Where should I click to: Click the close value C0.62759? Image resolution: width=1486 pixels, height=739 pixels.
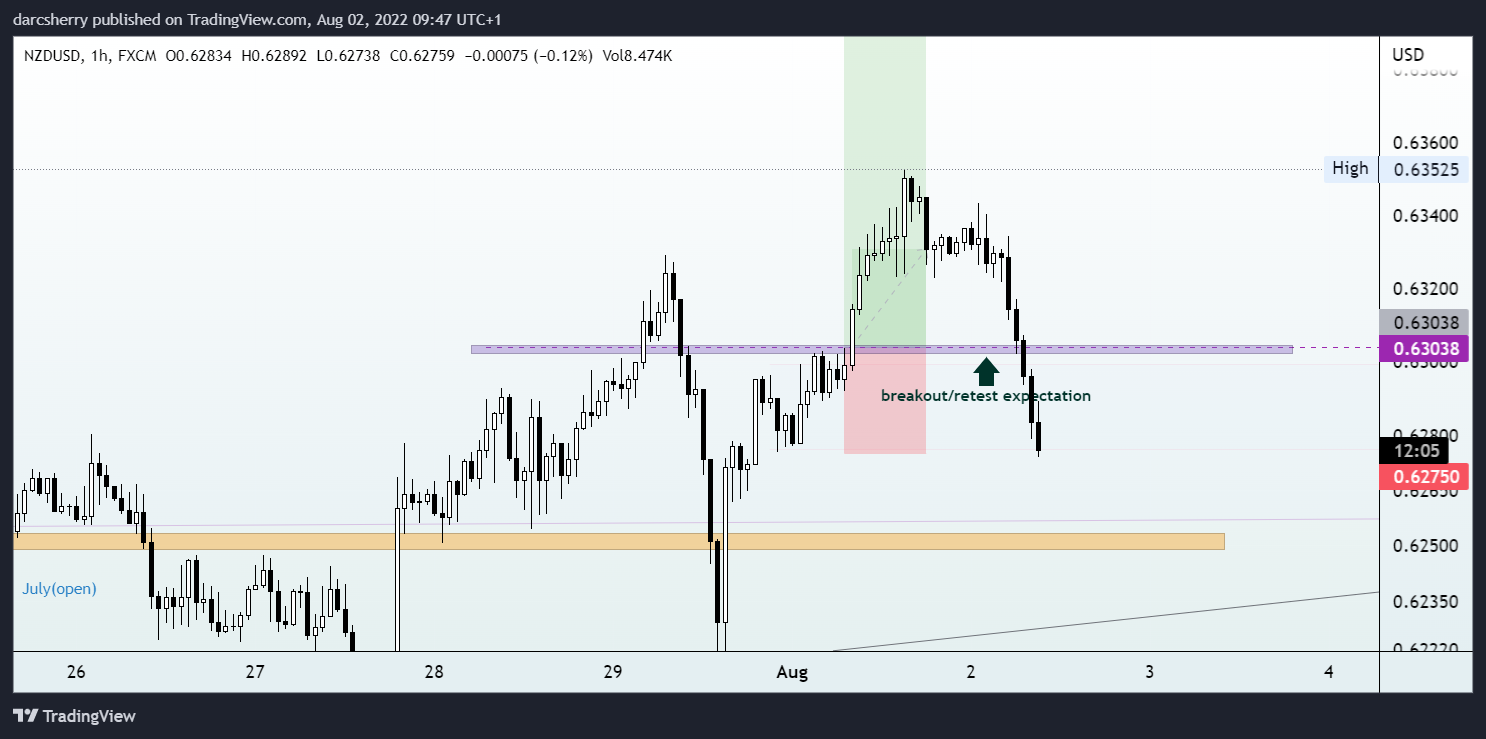(x=423, y=56)
